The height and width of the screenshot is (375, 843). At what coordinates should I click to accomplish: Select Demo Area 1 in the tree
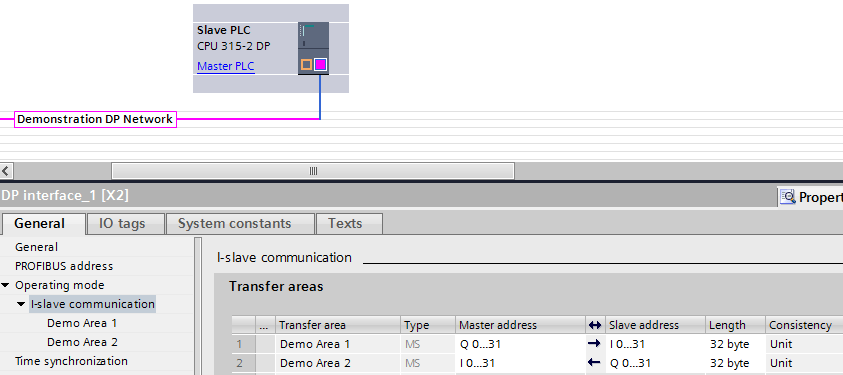tap(82, 323)
